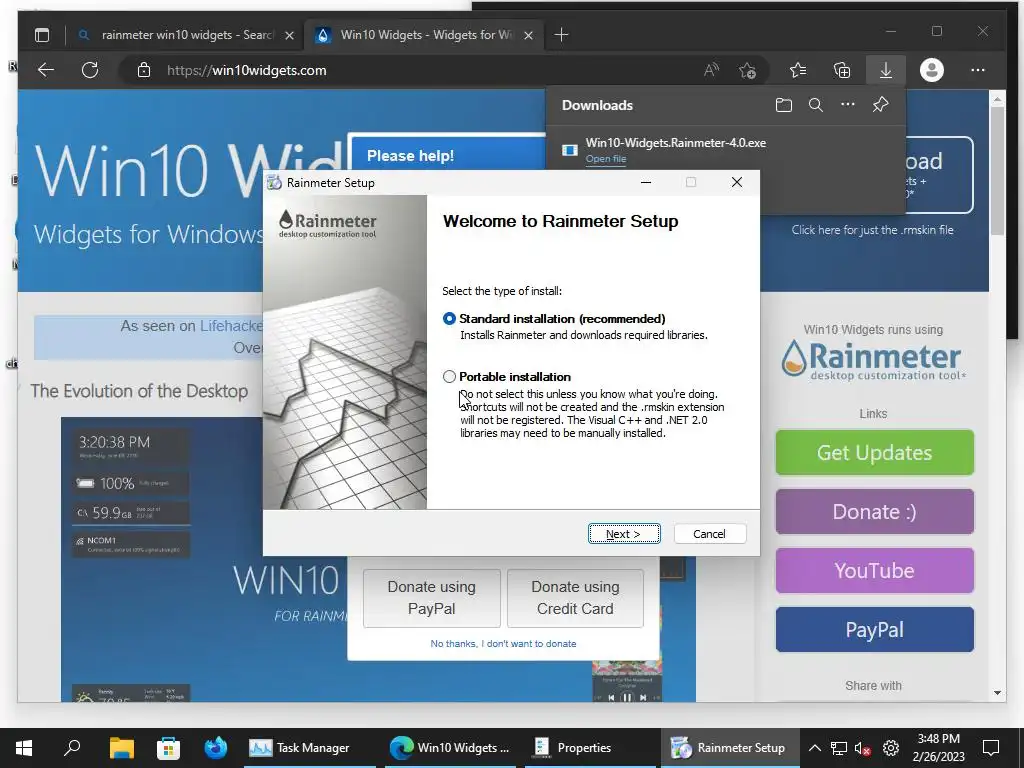The height and width of the screenshot is (768, 1024).
Task: Switch to Task Manager in taskbar
Action: [308, 748]
